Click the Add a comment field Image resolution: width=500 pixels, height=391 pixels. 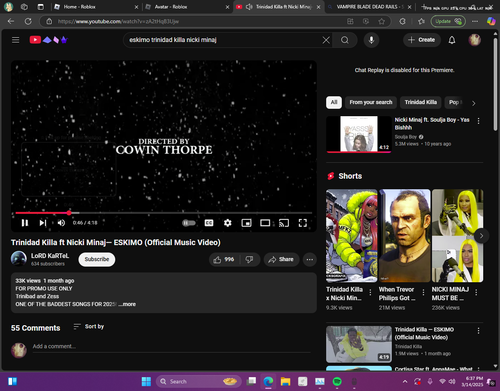click(x=171, y=347)
